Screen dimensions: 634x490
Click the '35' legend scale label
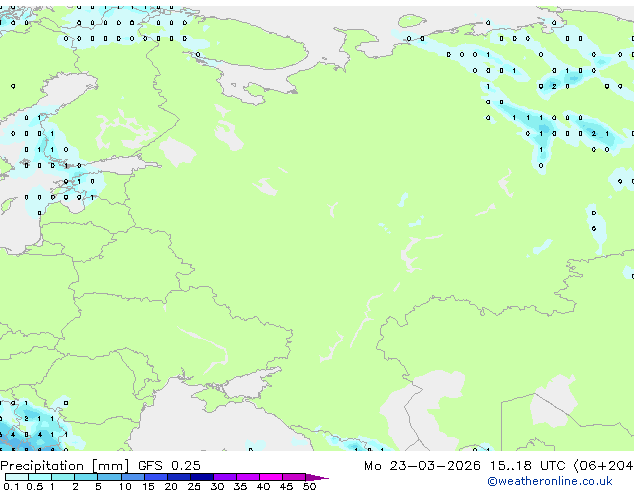240,486
